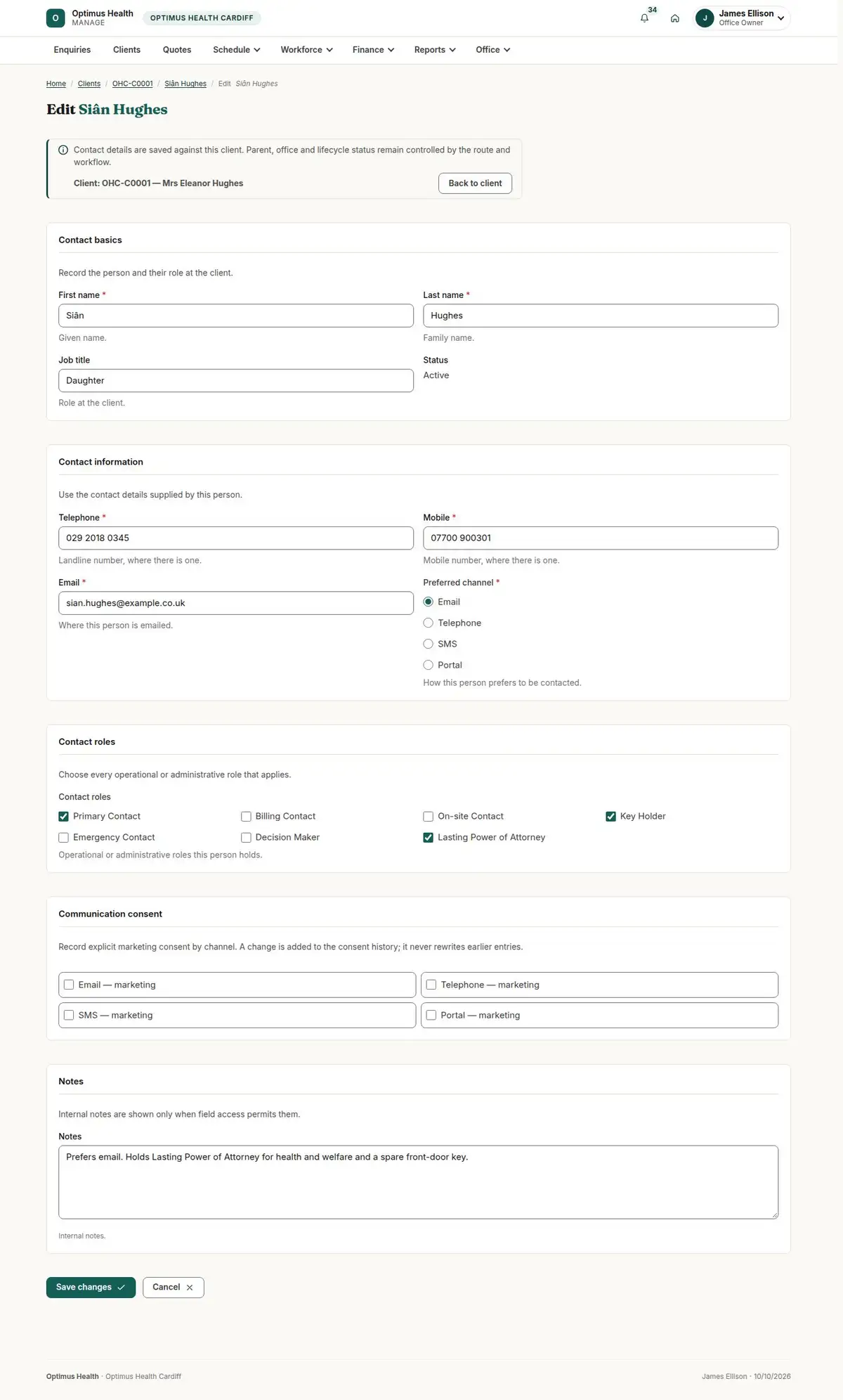The width and height of the screenshot is (843, 1400).
Task: Click Back to client button
Action: pyautogui.click(x=475, y=183)
